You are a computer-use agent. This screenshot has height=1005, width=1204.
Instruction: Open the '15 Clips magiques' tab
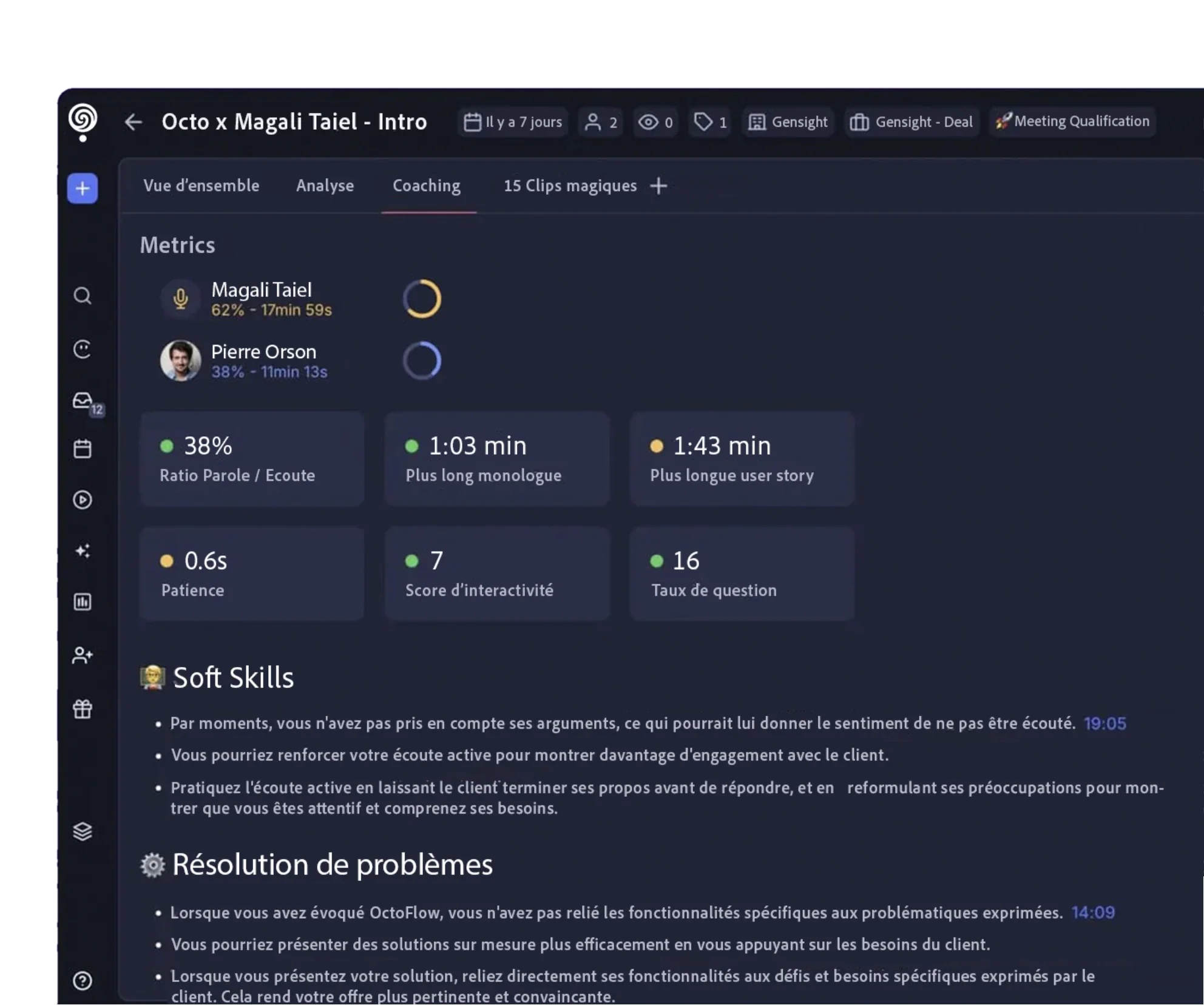570,186
